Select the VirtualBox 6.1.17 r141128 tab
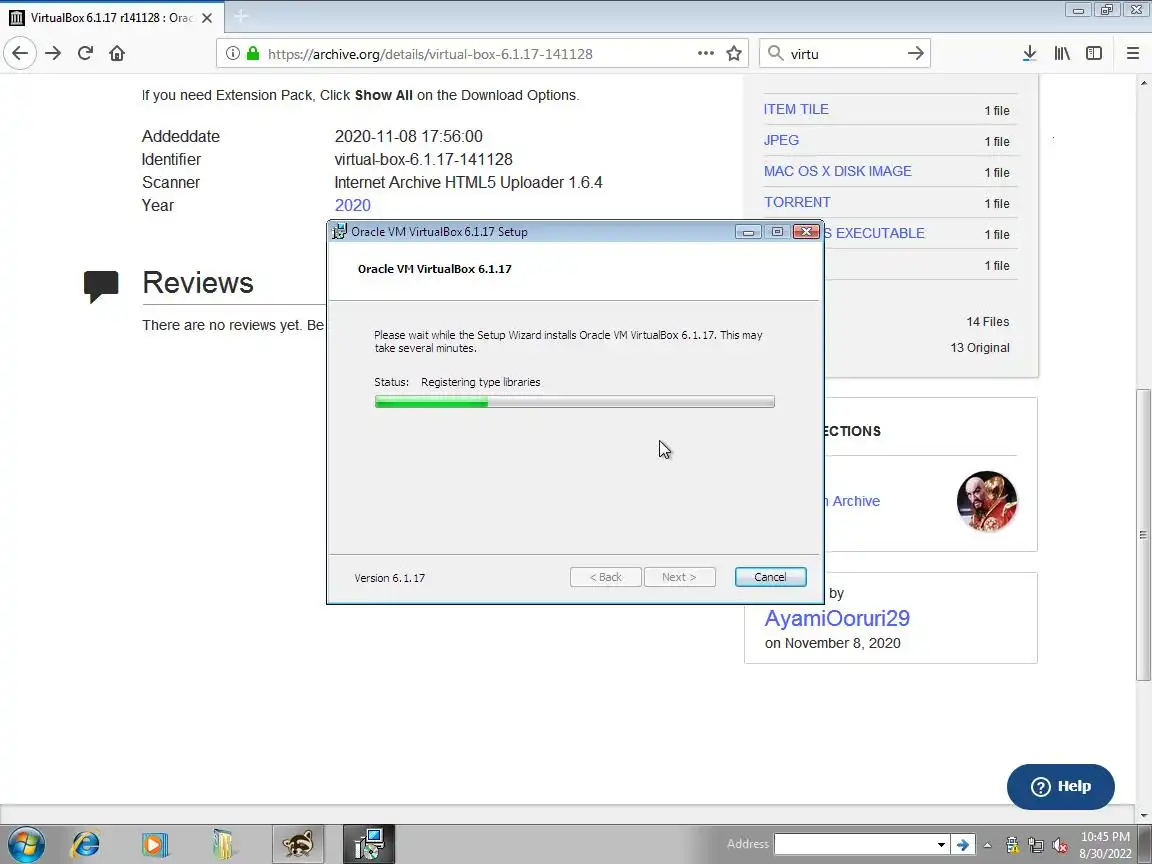The height and width of the screenshot is (864, 1152). tap(112, 18)
